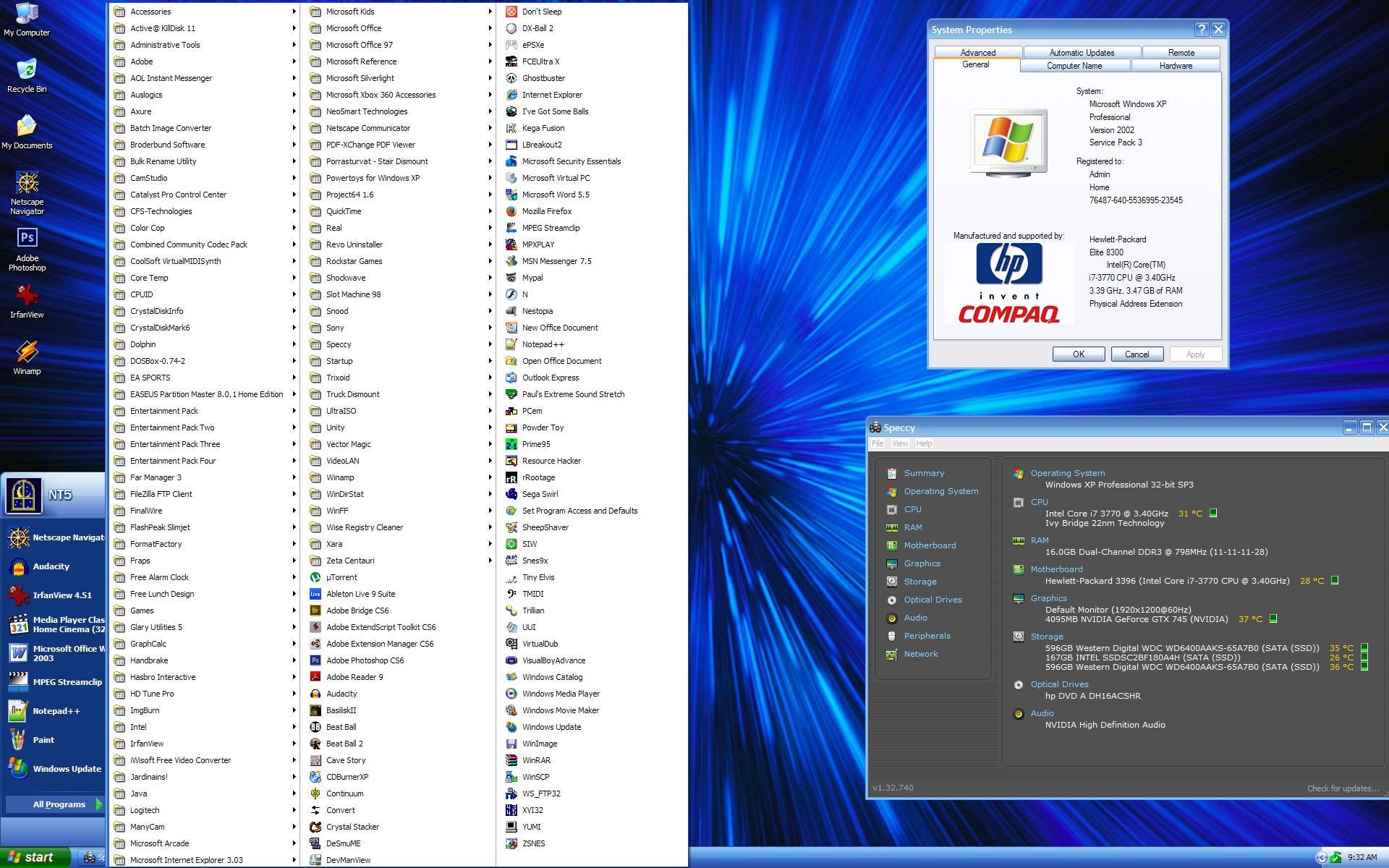Viewport: 1389px width, 868px height.
Task: Launch Internet Explorer from programs list
Action: pos(552,95)
